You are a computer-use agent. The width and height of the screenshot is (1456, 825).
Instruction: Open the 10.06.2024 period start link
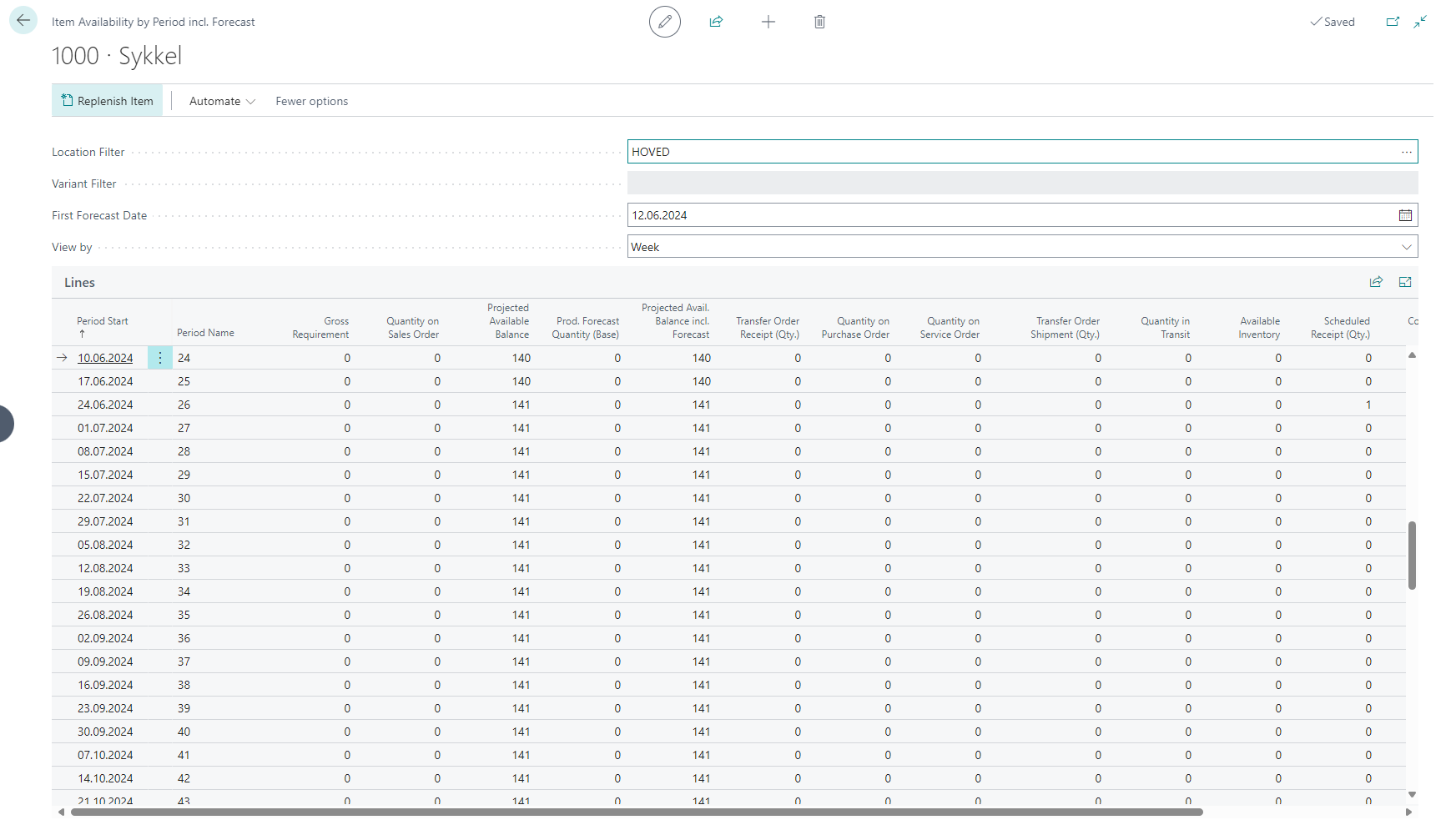[x=105, y=358]
